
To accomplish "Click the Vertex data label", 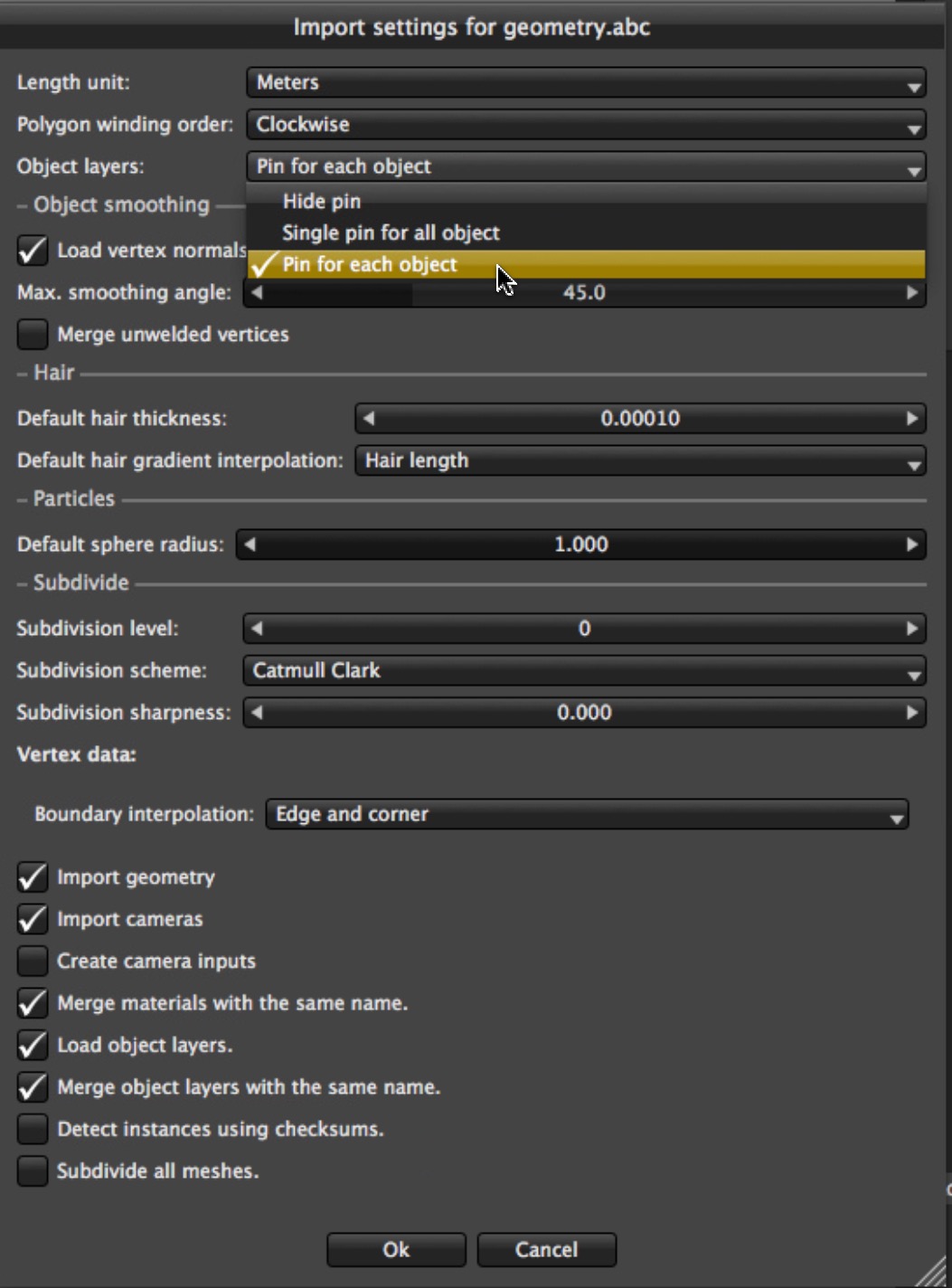I will tap(77, 754).
